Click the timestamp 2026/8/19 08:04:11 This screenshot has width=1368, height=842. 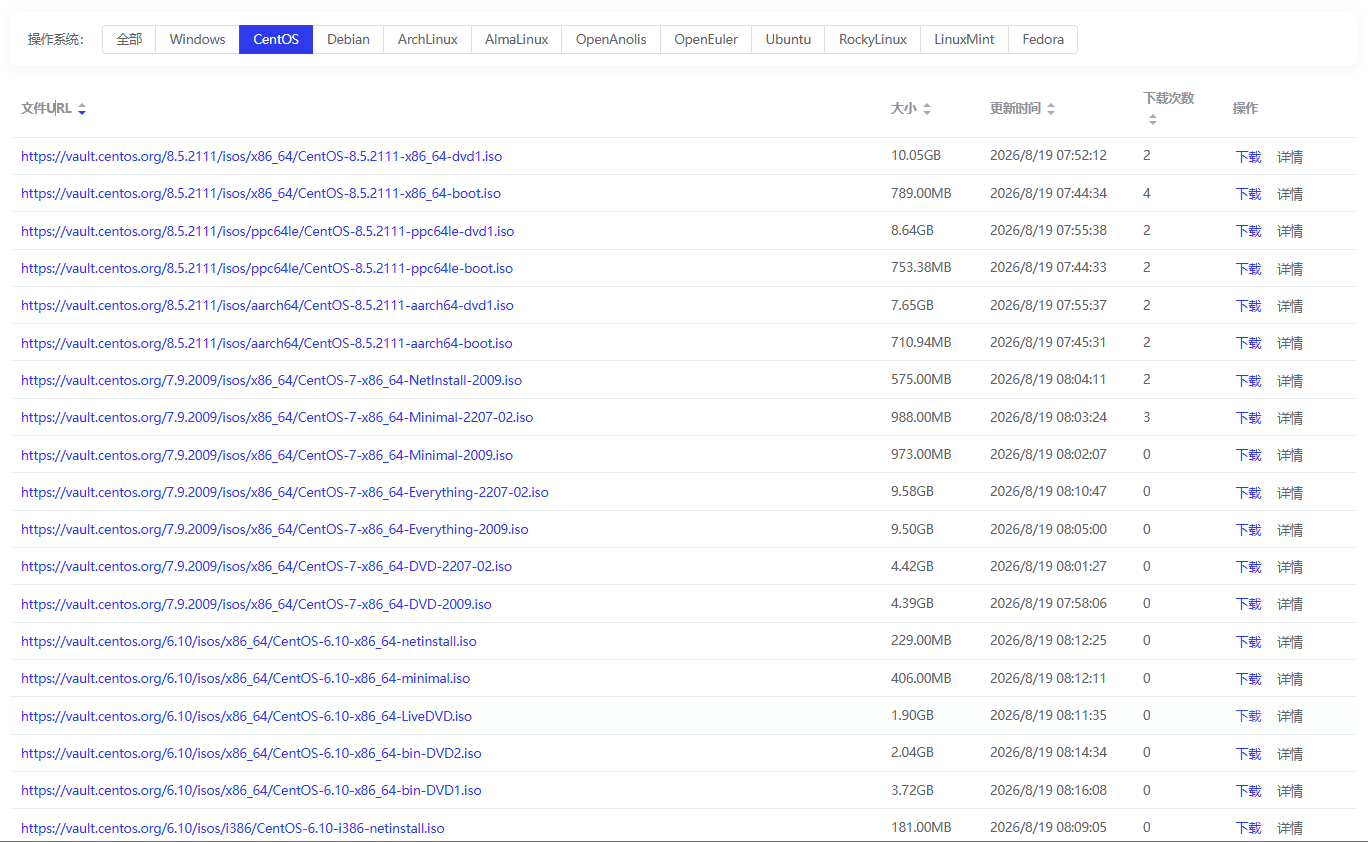pos(1048,380)
